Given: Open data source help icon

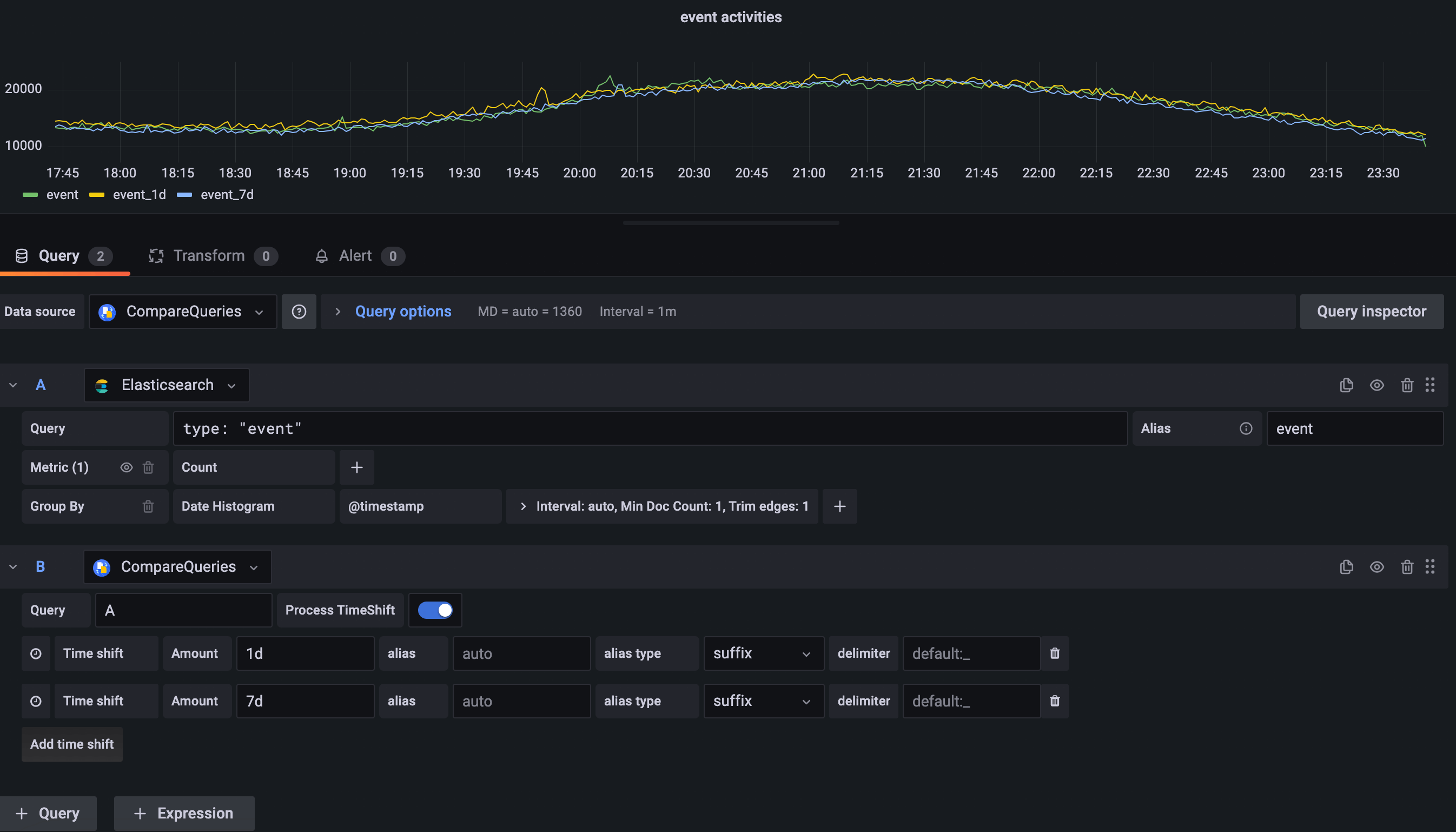Looking at the screenshot, I should (299, 312).
